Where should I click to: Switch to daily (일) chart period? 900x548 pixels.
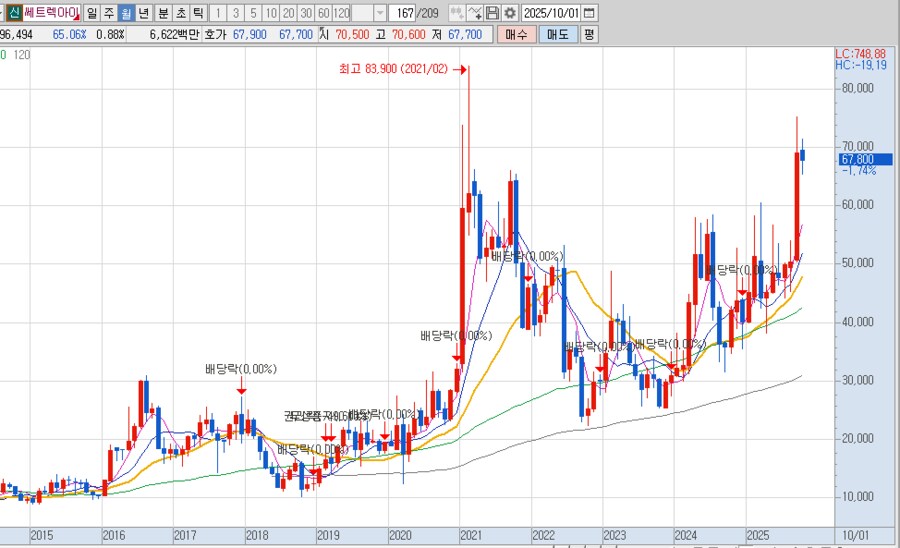(x=92, y=13)
